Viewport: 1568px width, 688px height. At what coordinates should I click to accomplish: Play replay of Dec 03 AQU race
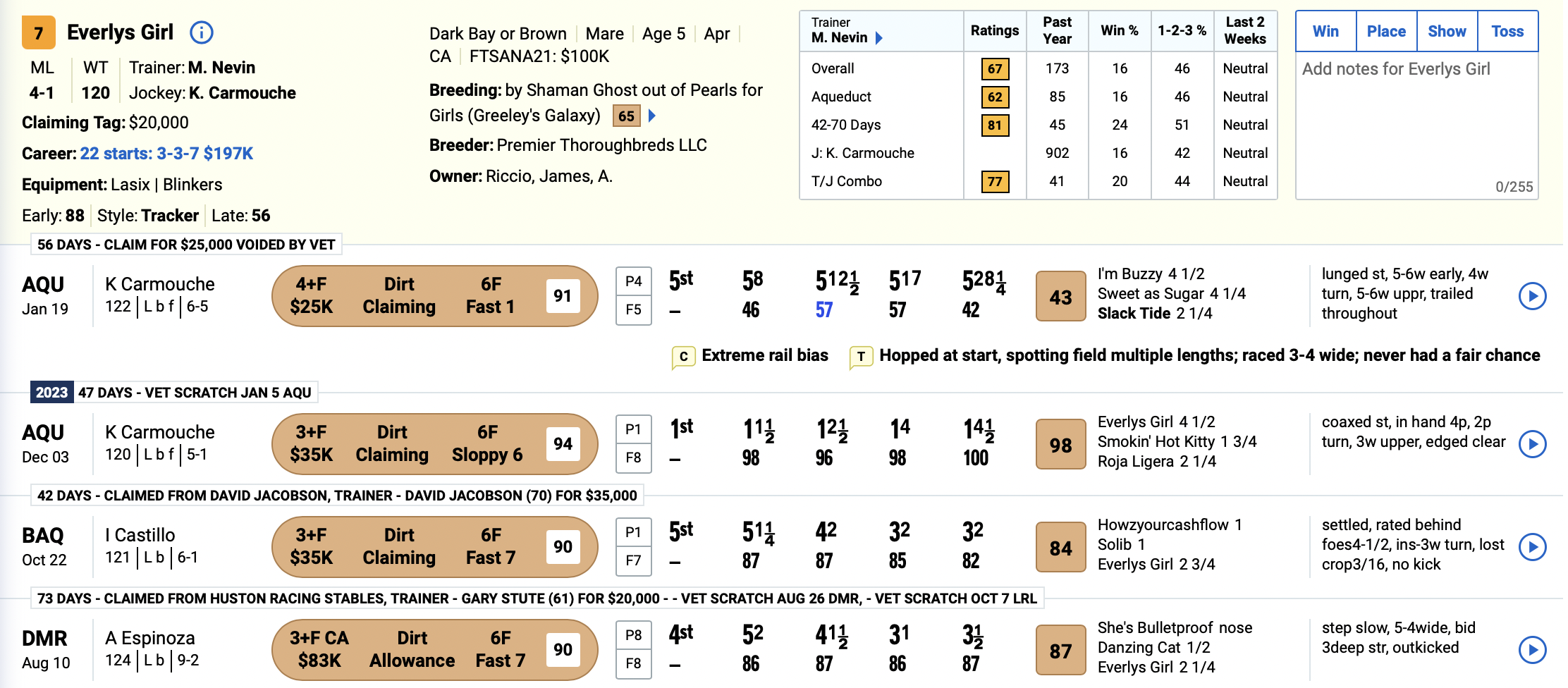(1532, 444)
